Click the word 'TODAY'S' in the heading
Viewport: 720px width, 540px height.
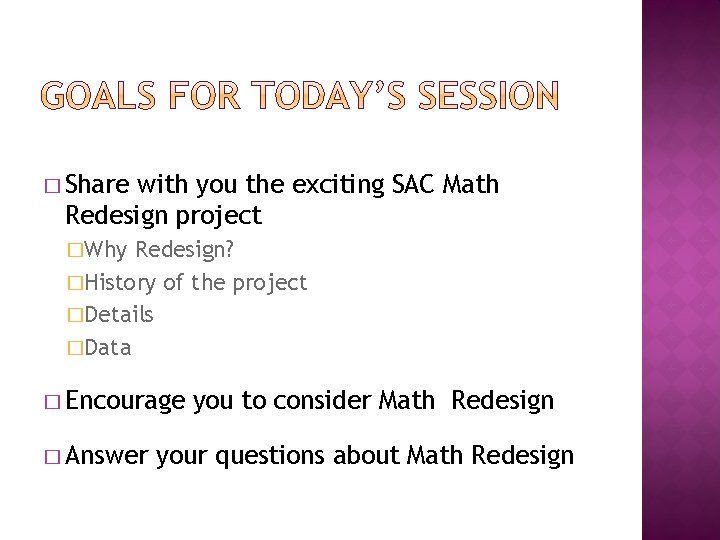point(329,95)
